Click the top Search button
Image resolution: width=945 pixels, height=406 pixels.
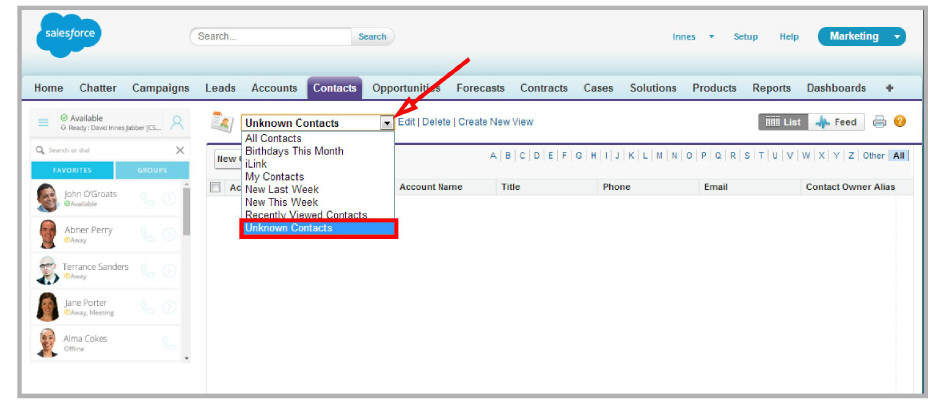tap(372, 37)
